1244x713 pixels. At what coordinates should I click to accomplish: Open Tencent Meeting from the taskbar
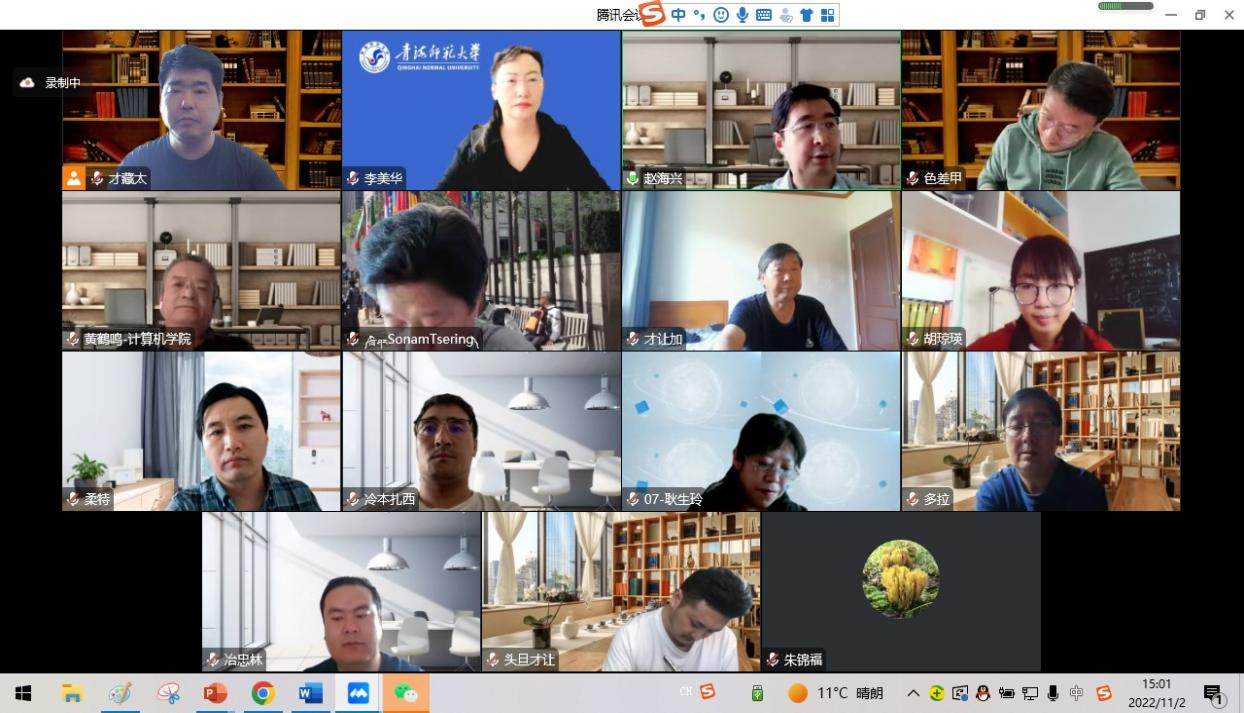coord(358,693)
